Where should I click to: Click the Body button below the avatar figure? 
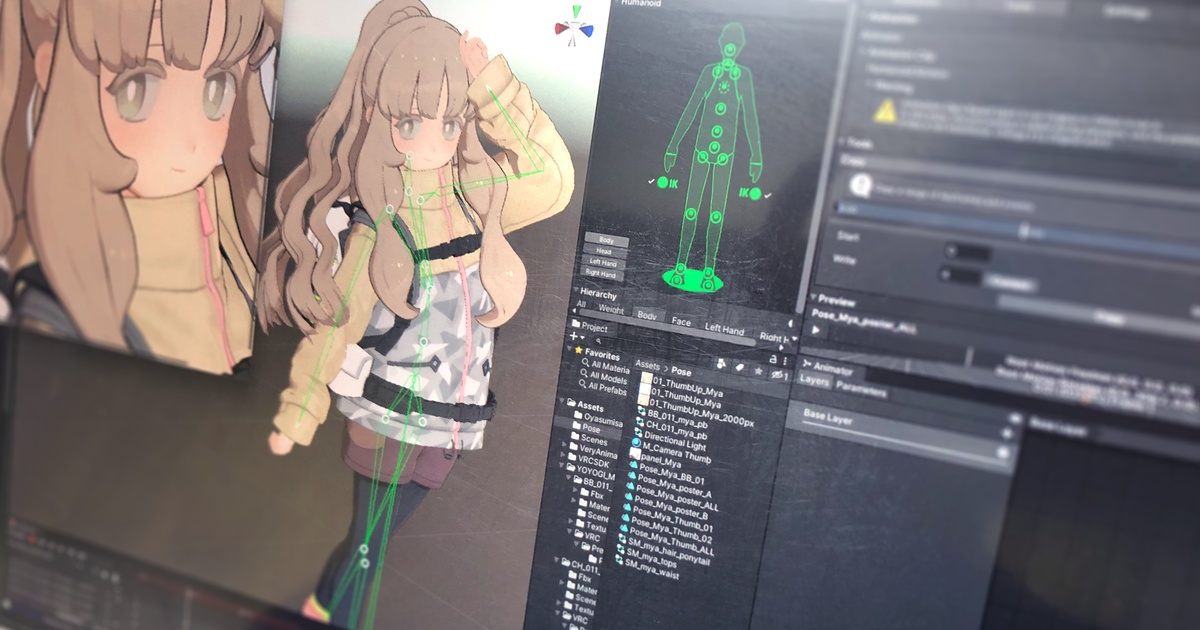[x=606, y=240]
